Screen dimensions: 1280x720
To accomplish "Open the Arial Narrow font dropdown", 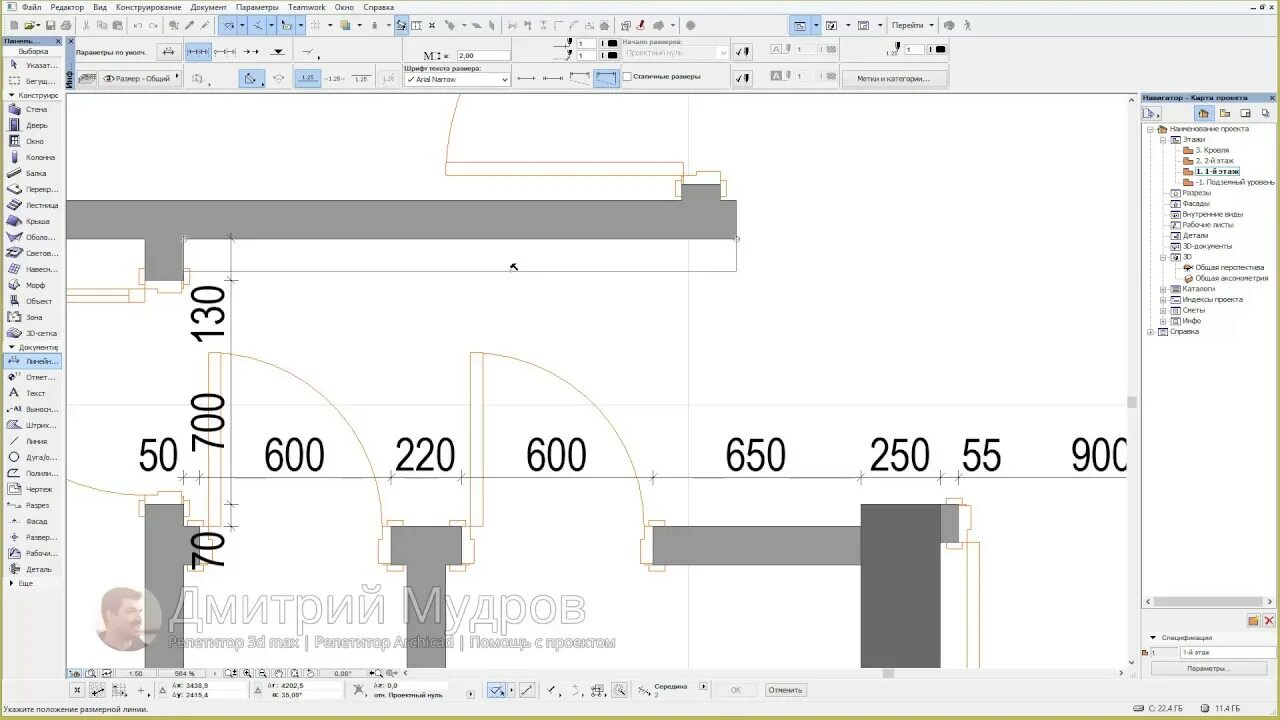I will pos(457,79).
